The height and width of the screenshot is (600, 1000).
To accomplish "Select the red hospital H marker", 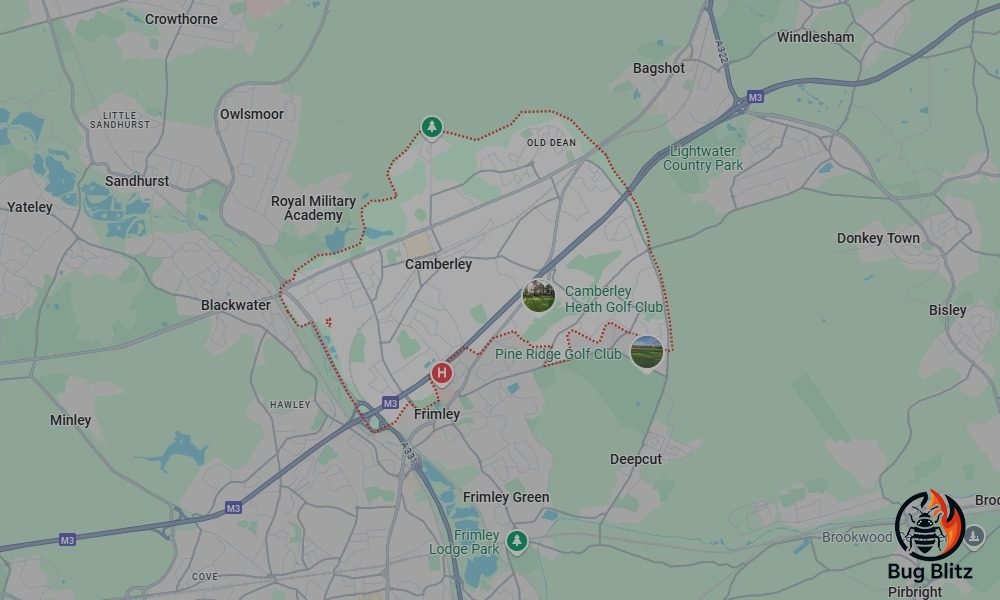I will (441, 374).
